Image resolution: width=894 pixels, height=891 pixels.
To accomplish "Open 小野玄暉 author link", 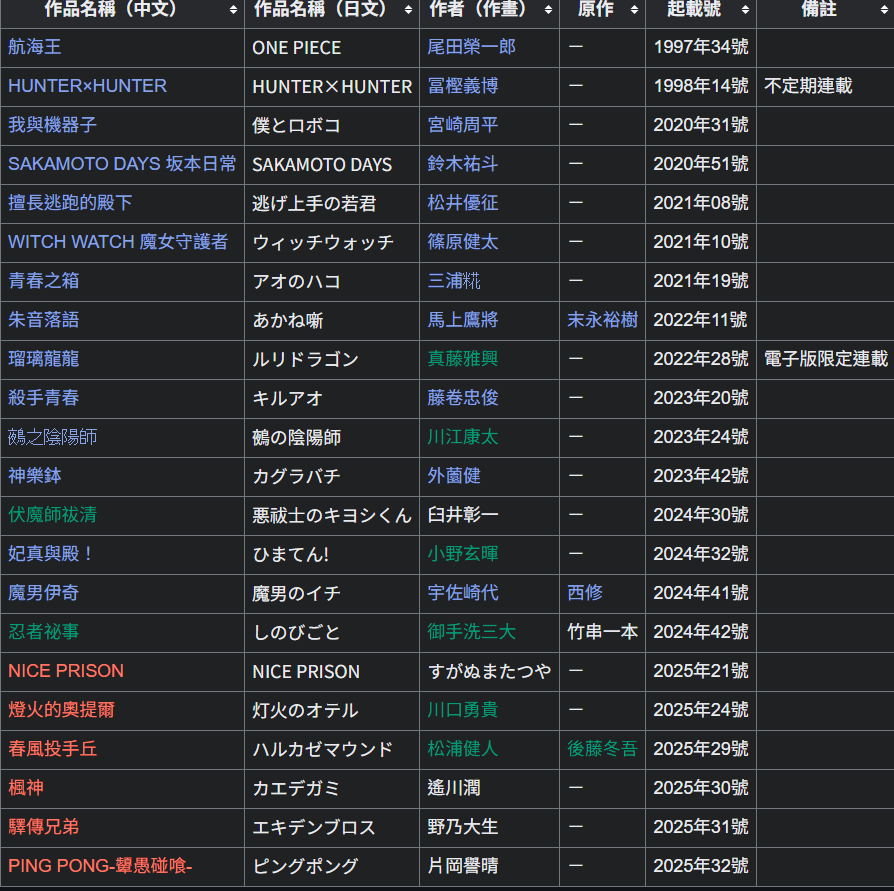I will tap(463, 554).
